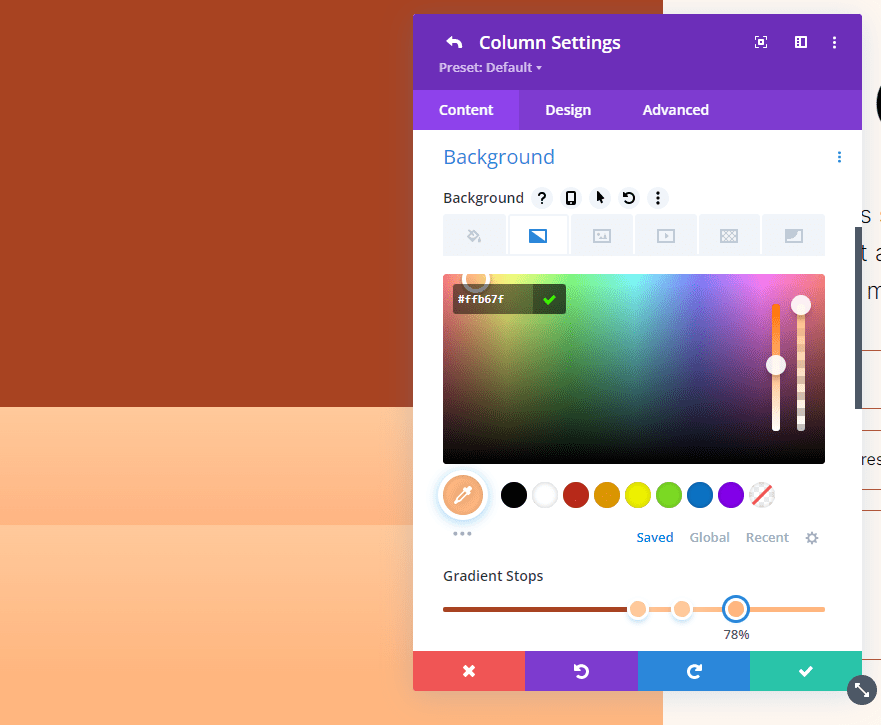Click the responsive phone icon for Background

tap(571, 198)
